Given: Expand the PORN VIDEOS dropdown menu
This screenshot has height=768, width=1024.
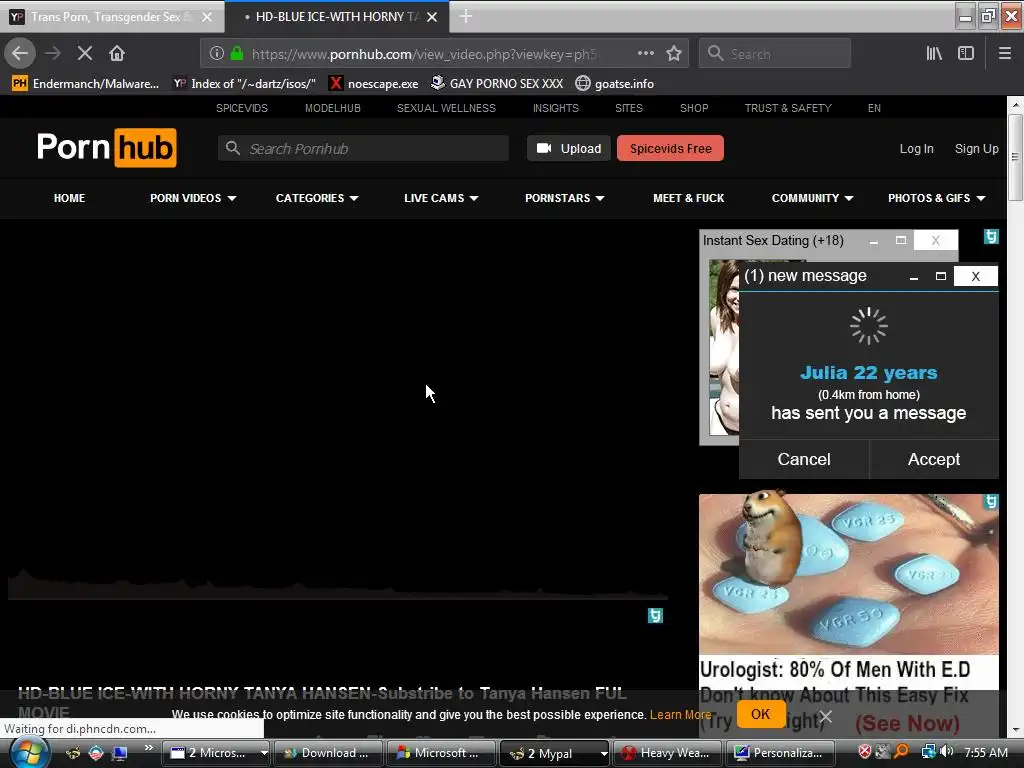Looking at the screenshot, I should (x=232, y=199).
